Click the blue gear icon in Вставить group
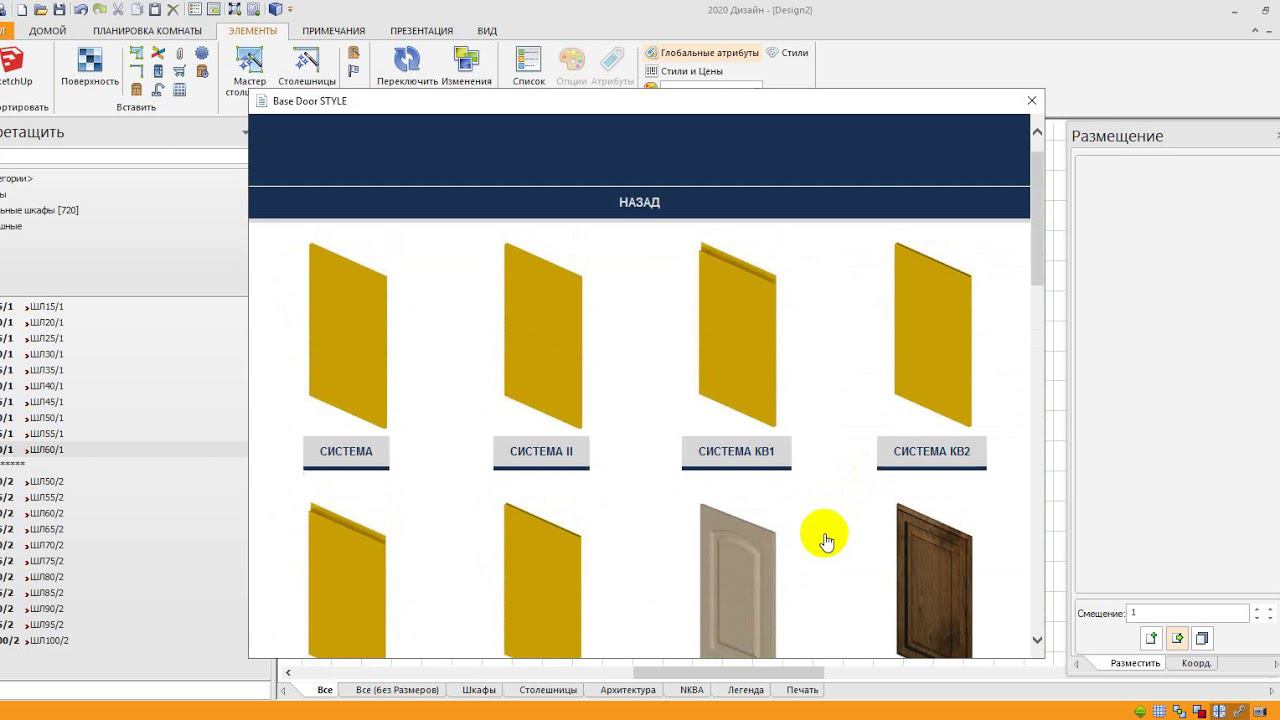This screenshot has height=720, width=1280. 202,53
